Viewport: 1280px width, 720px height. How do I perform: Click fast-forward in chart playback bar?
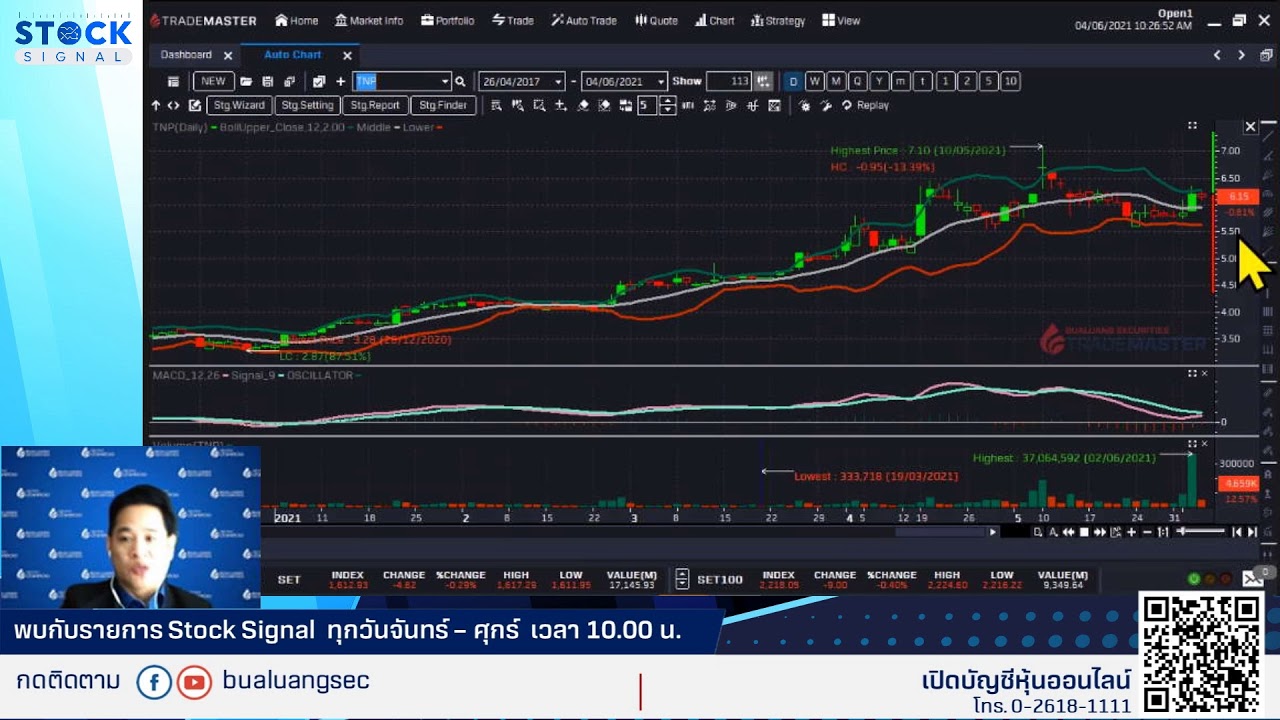pyautogui.click(x=1100, y=532)
